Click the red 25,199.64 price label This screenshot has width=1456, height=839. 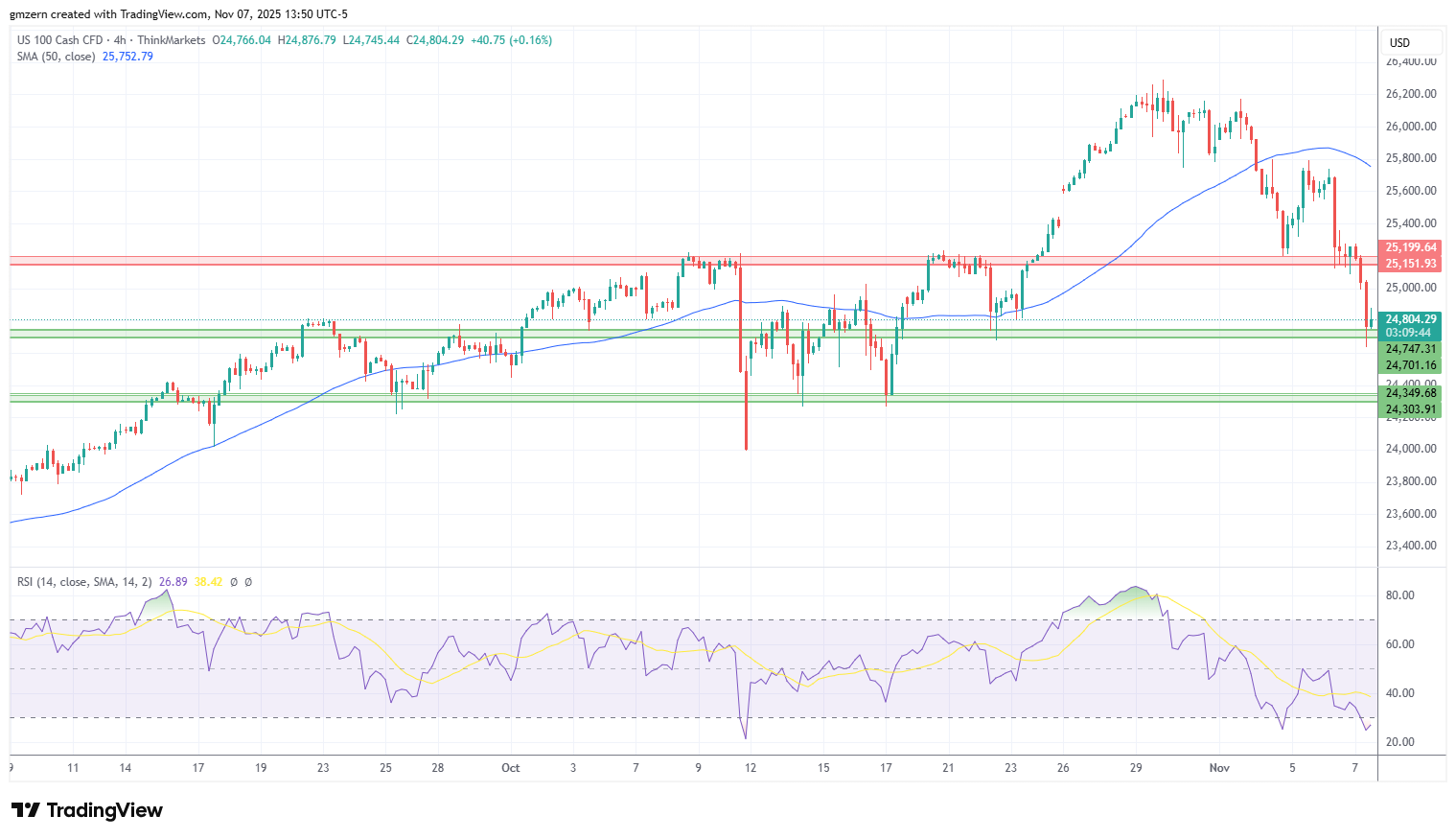point(1410,247)
